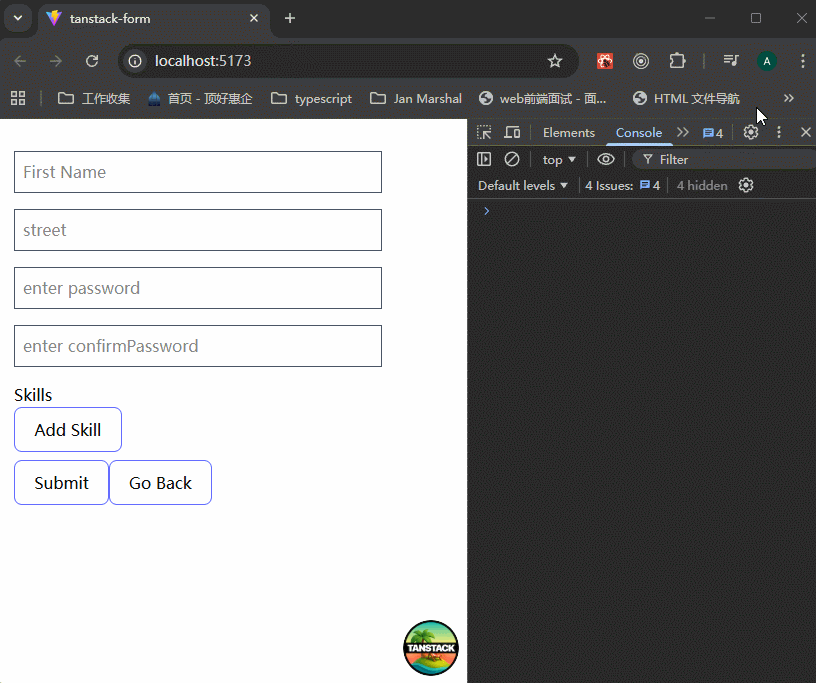Expand the Default levels dropdown
The height and width of the screenshot is (683, 816).
(x=522, y=185)
